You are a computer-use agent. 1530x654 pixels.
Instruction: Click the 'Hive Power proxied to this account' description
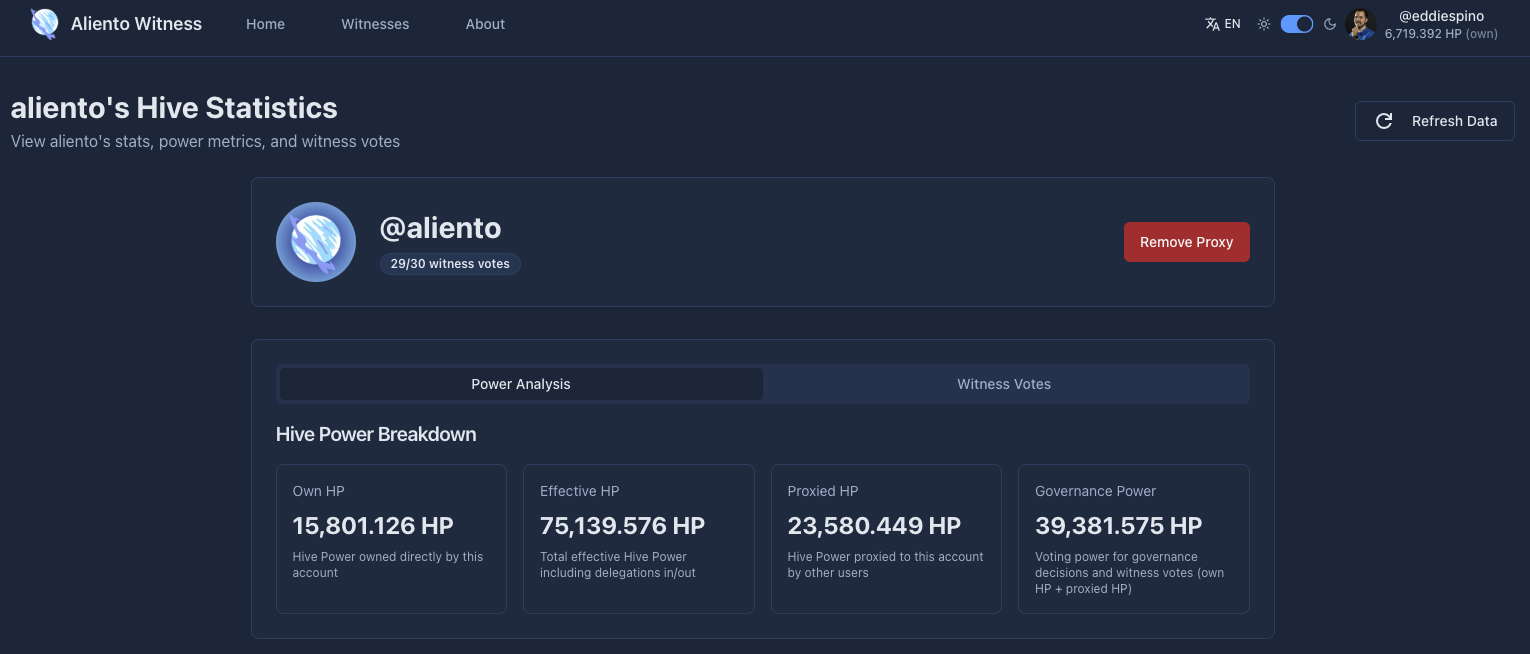(x=886, y=565)
